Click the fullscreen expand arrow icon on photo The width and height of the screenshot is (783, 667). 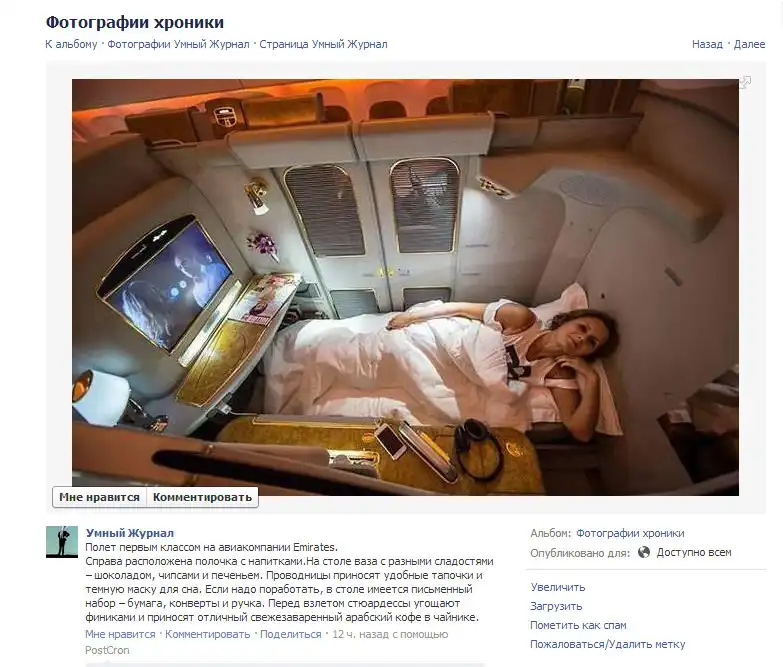(x=745, y=82)
